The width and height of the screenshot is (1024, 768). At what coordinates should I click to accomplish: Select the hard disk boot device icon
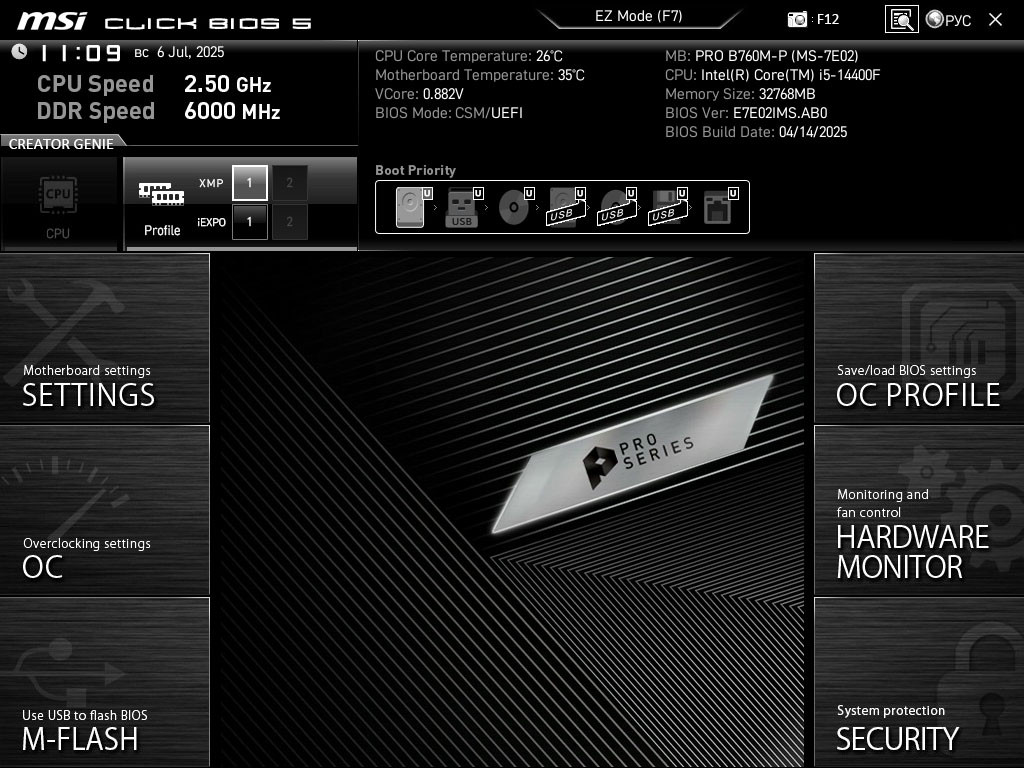pos(413,207)
